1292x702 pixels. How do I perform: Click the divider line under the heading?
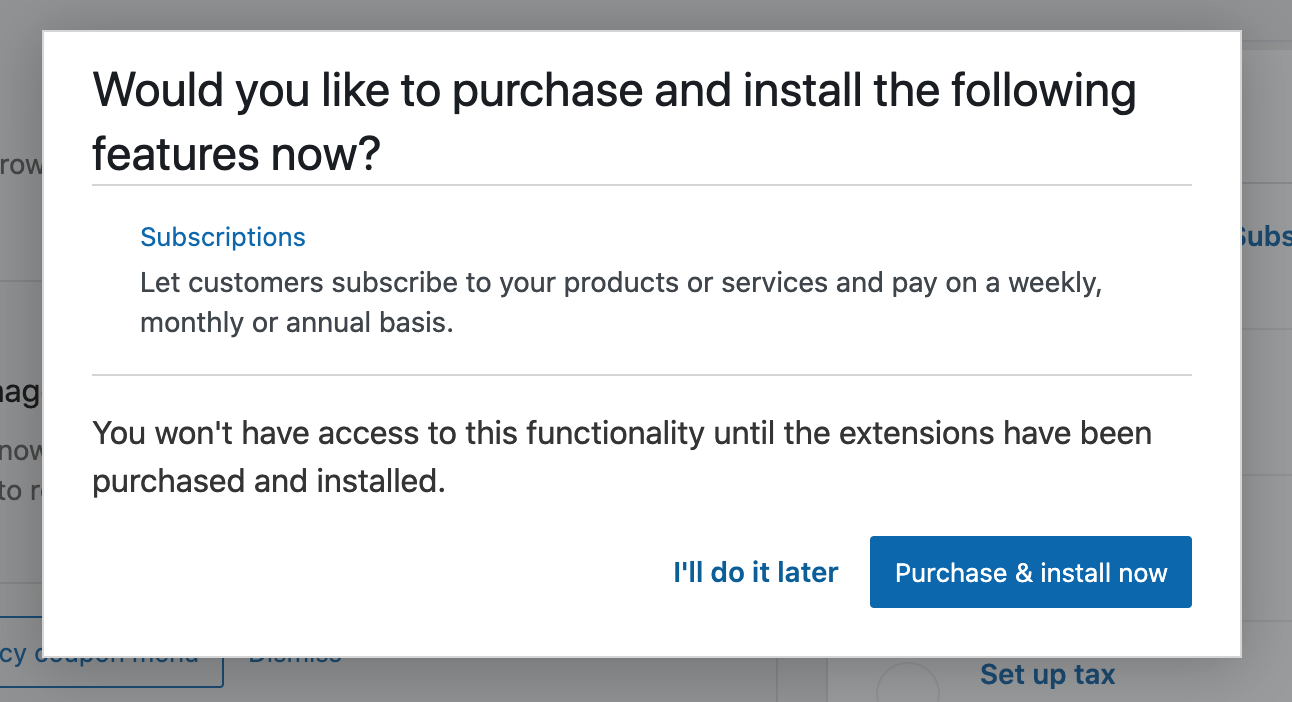tap(642, 185)
